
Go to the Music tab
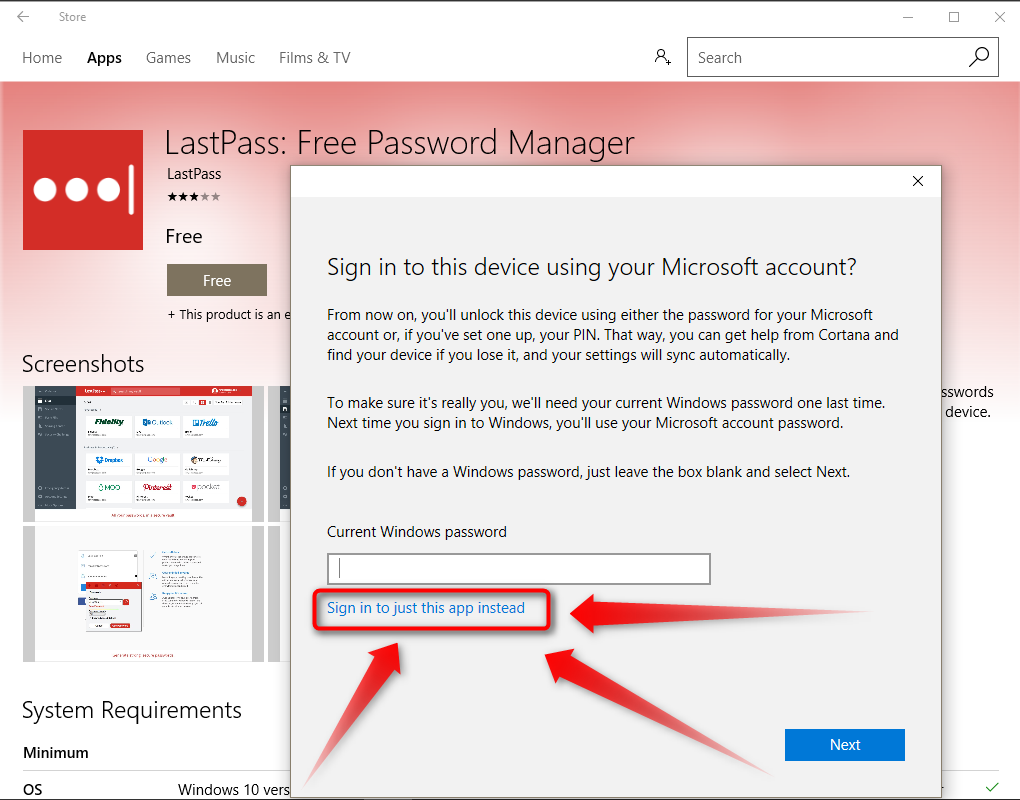[x=235, y=58]
